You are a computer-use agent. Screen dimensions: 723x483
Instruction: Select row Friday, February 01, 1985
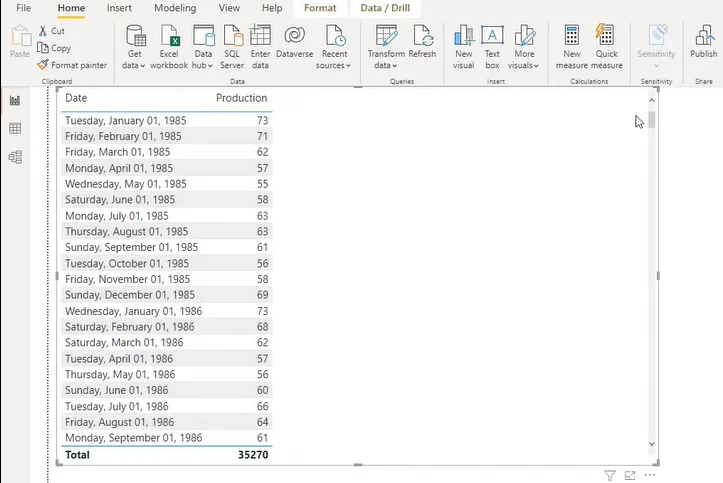[x=166, y=136]
